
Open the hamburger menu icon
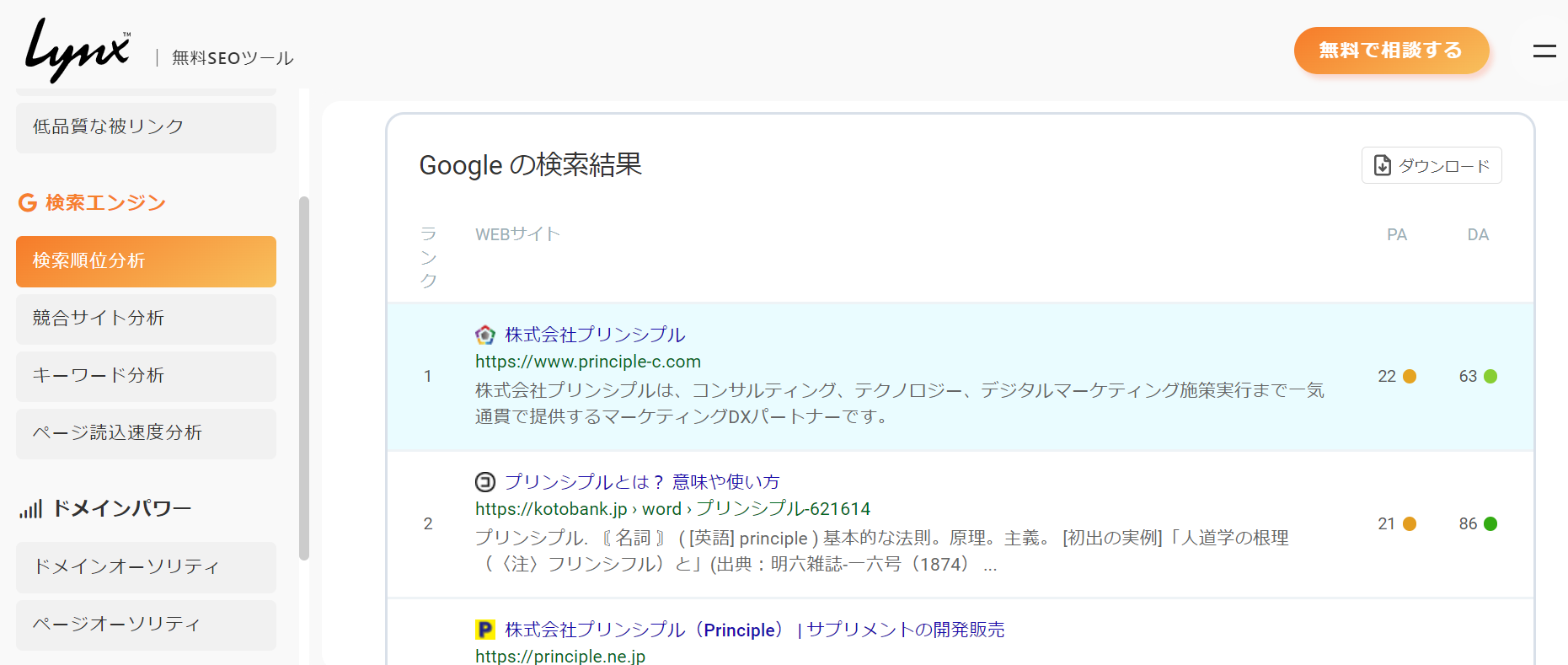[1544, 51]
